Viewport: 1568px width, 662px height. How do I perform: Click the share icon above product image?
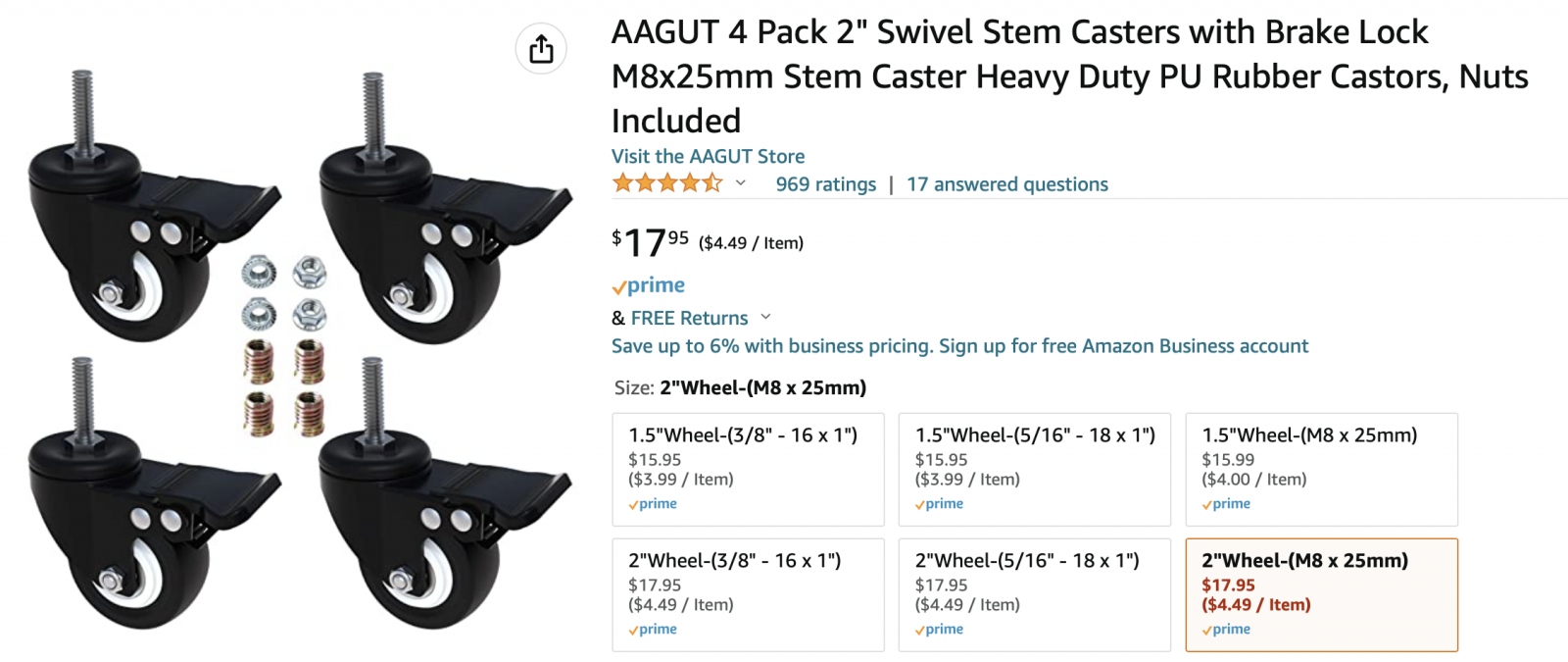pos(541,48)
